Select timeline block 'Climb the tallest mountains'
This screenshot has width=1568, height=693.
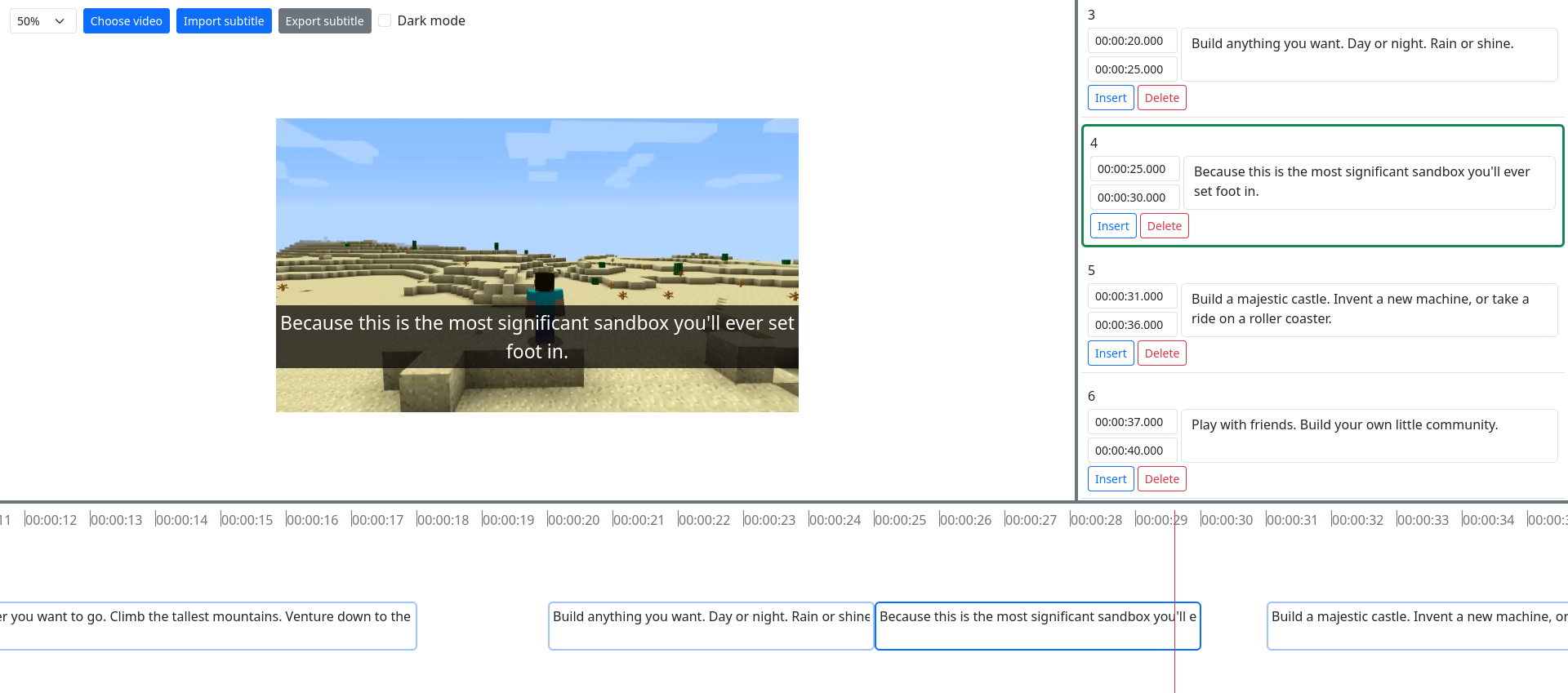point(208,626)
